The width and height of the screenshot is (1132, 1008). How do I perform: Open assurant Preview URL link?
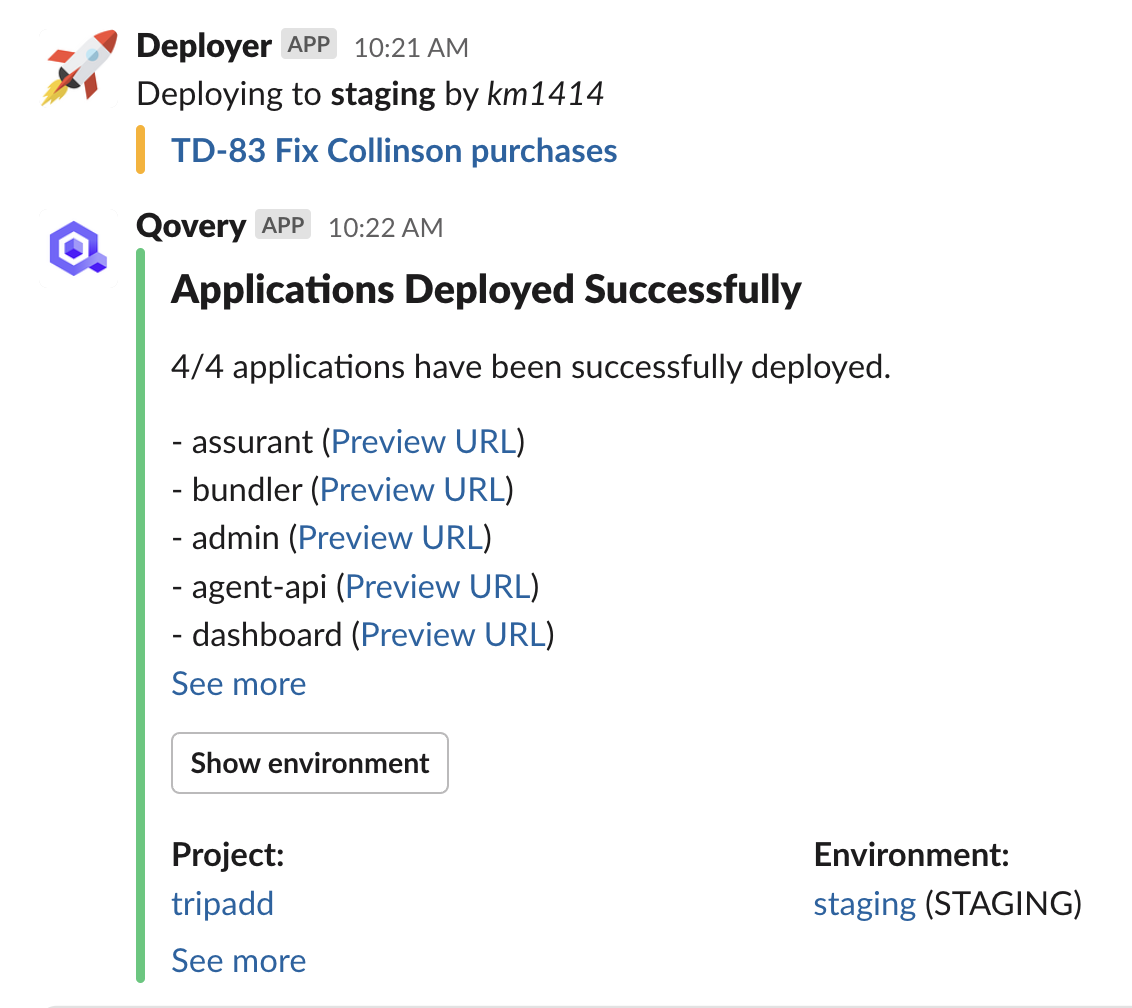point(424,442)
